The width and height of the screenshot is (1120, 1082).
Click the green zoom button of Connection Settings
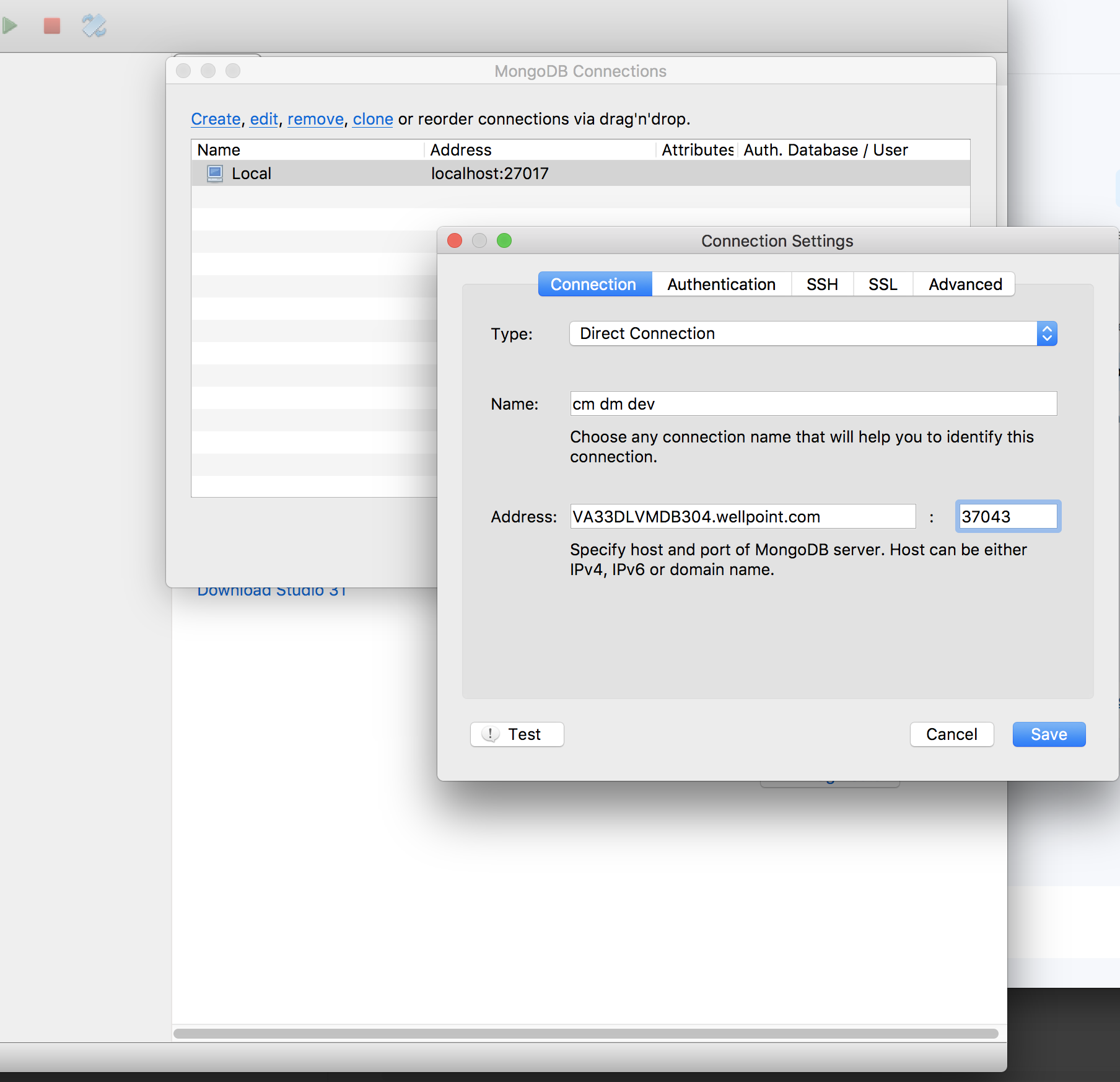click(504, 240)
